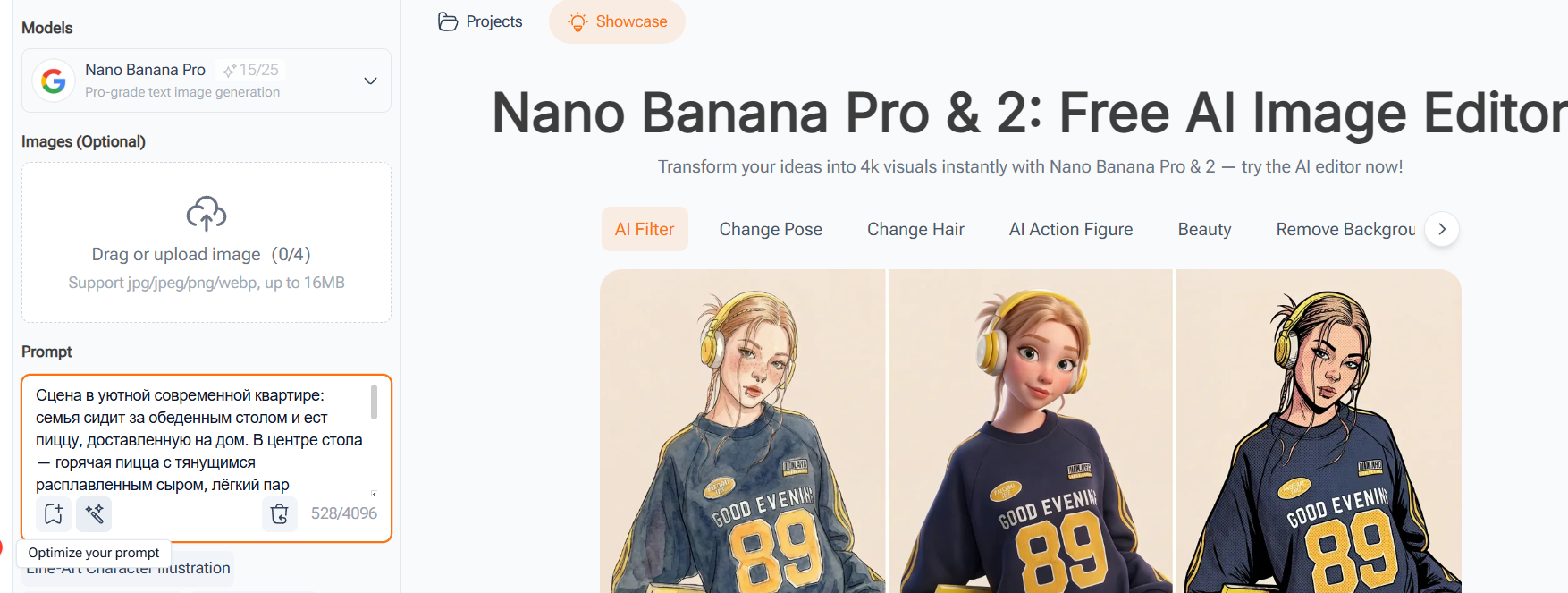The image size is (1568, 593).
Task: Select the AI Action Figure tab
Action: 1071,229
